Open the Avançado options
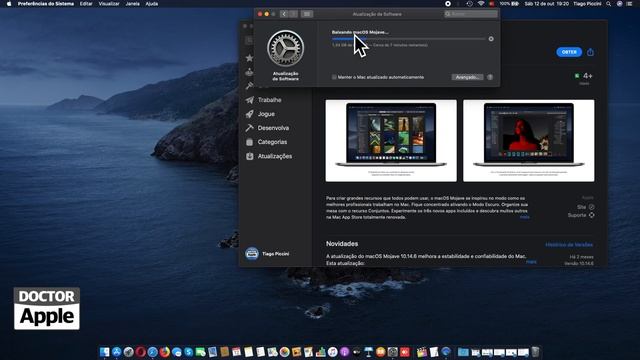The width and height of the screenshot is (640, 360). (x=467, y=77)
